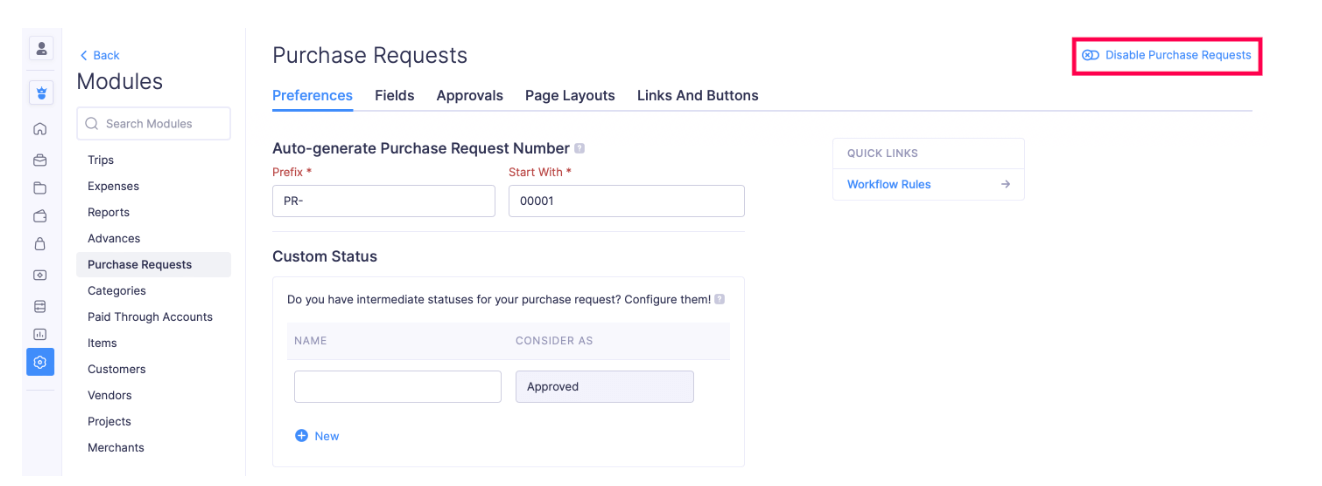1322x486 pixels.
Task: Click the toggle icon beside Disable Purchase Requests
Action: click(1091, 55)
